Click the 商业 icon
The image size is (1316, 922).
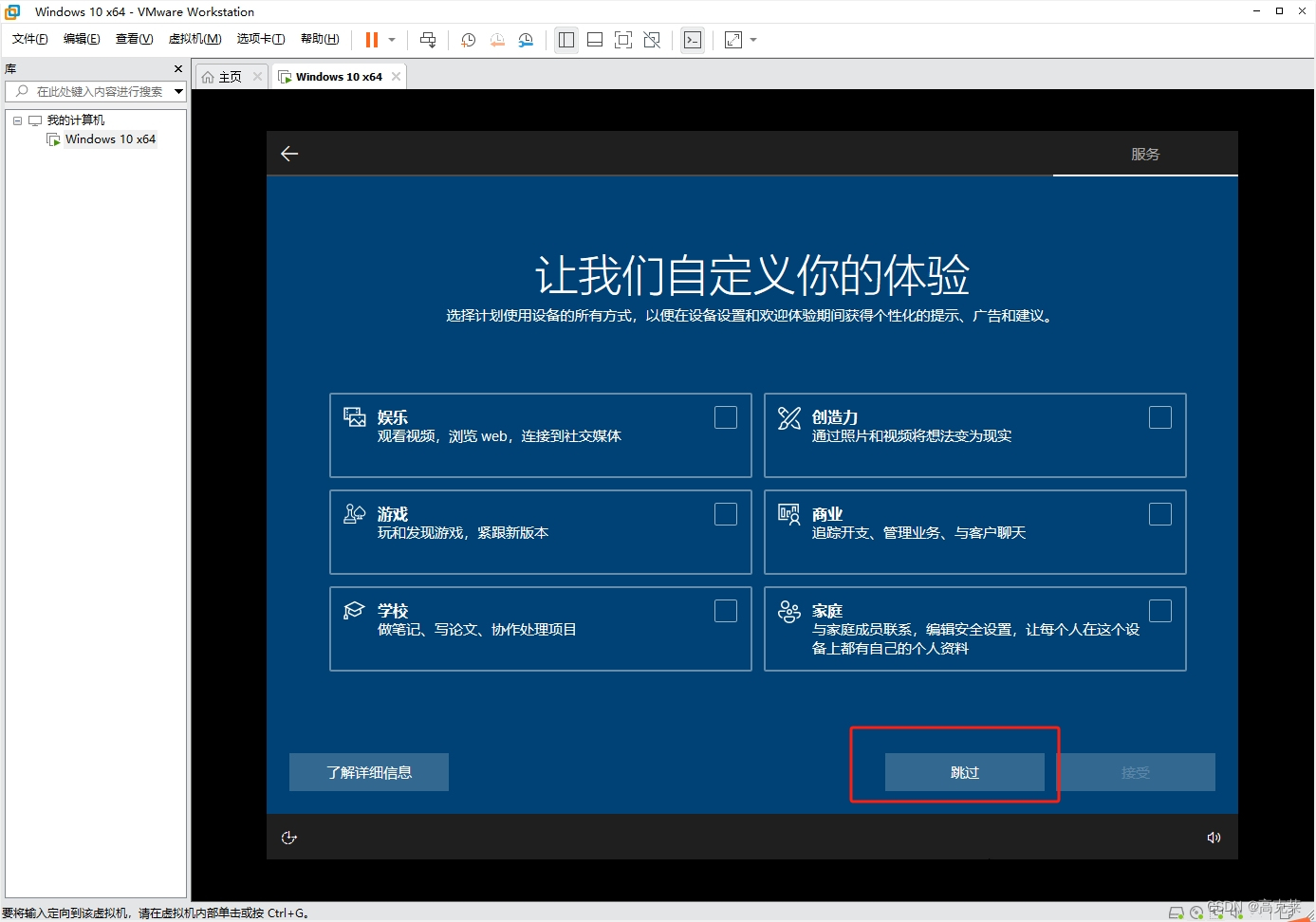[789, 514]
